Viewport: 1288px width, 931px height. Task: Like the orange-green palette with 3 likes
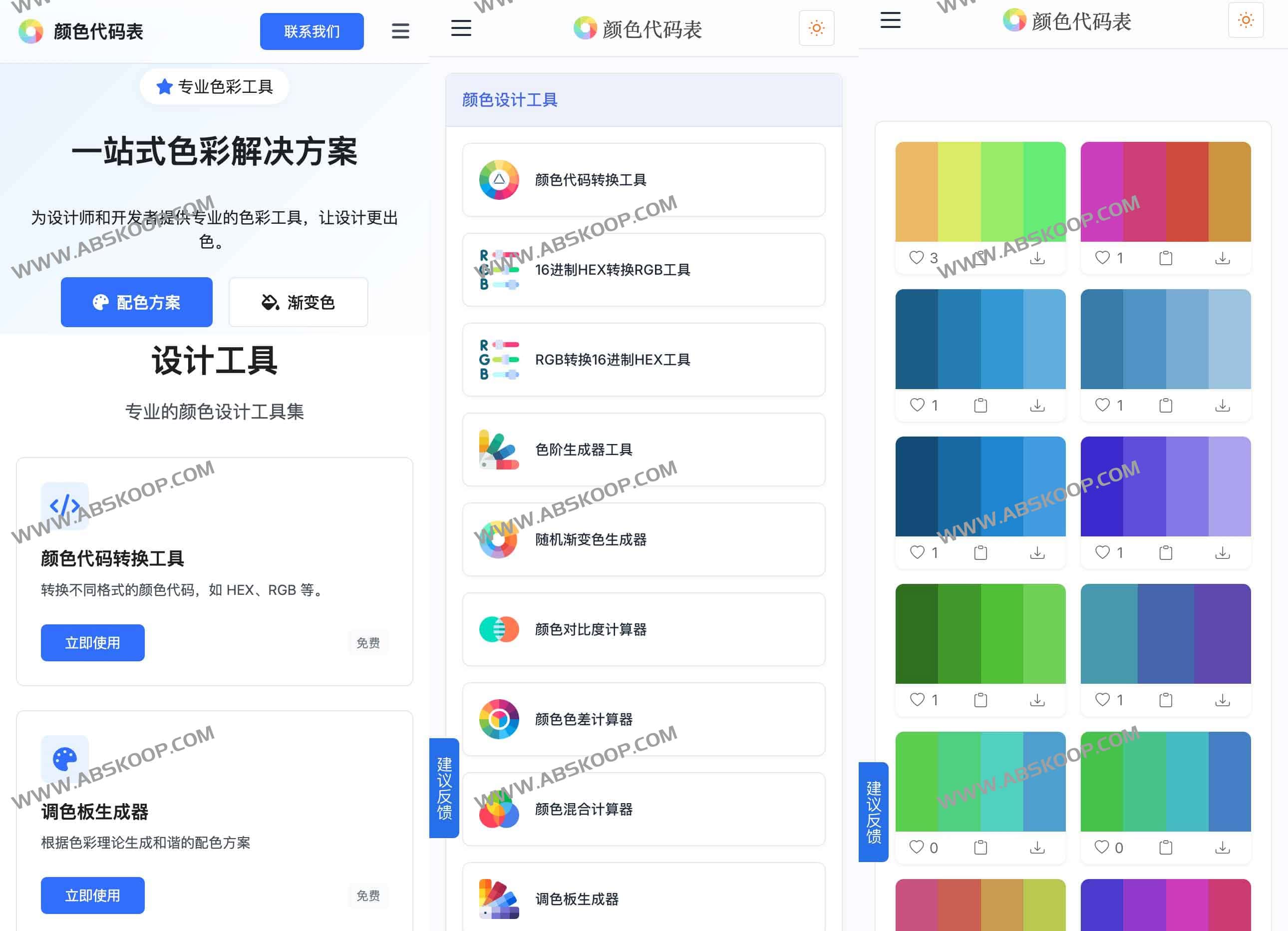916,258
